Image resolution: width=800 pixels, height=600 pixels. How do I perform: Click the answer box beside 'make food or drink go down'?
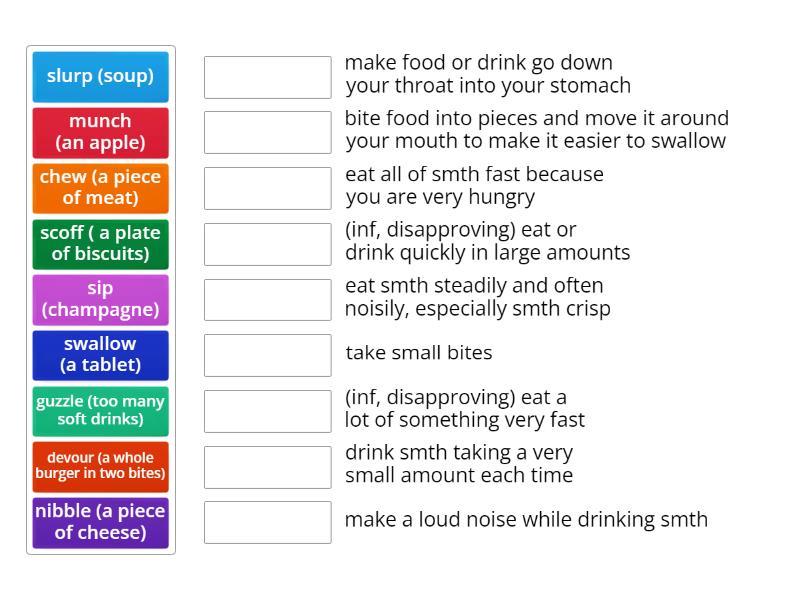[x=266, y=76]
